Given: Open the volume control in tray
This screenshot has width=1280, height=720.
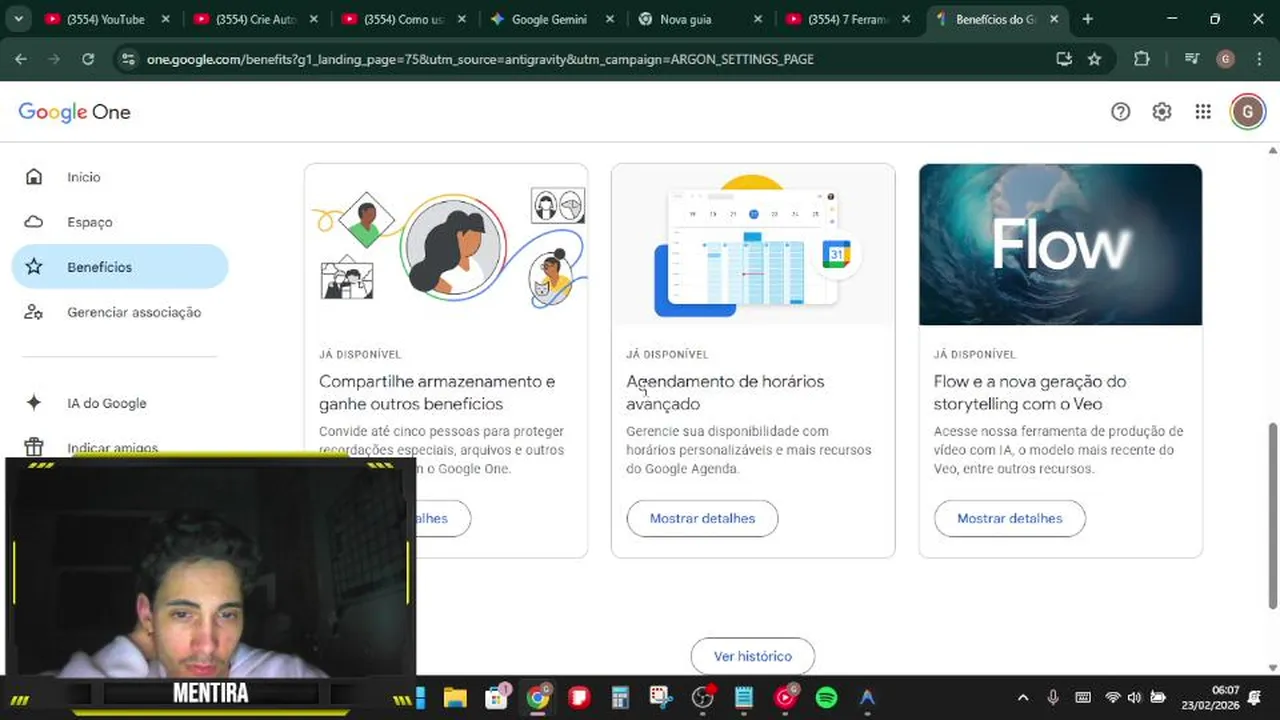Looking at the screenshot, I should 1134,697.
